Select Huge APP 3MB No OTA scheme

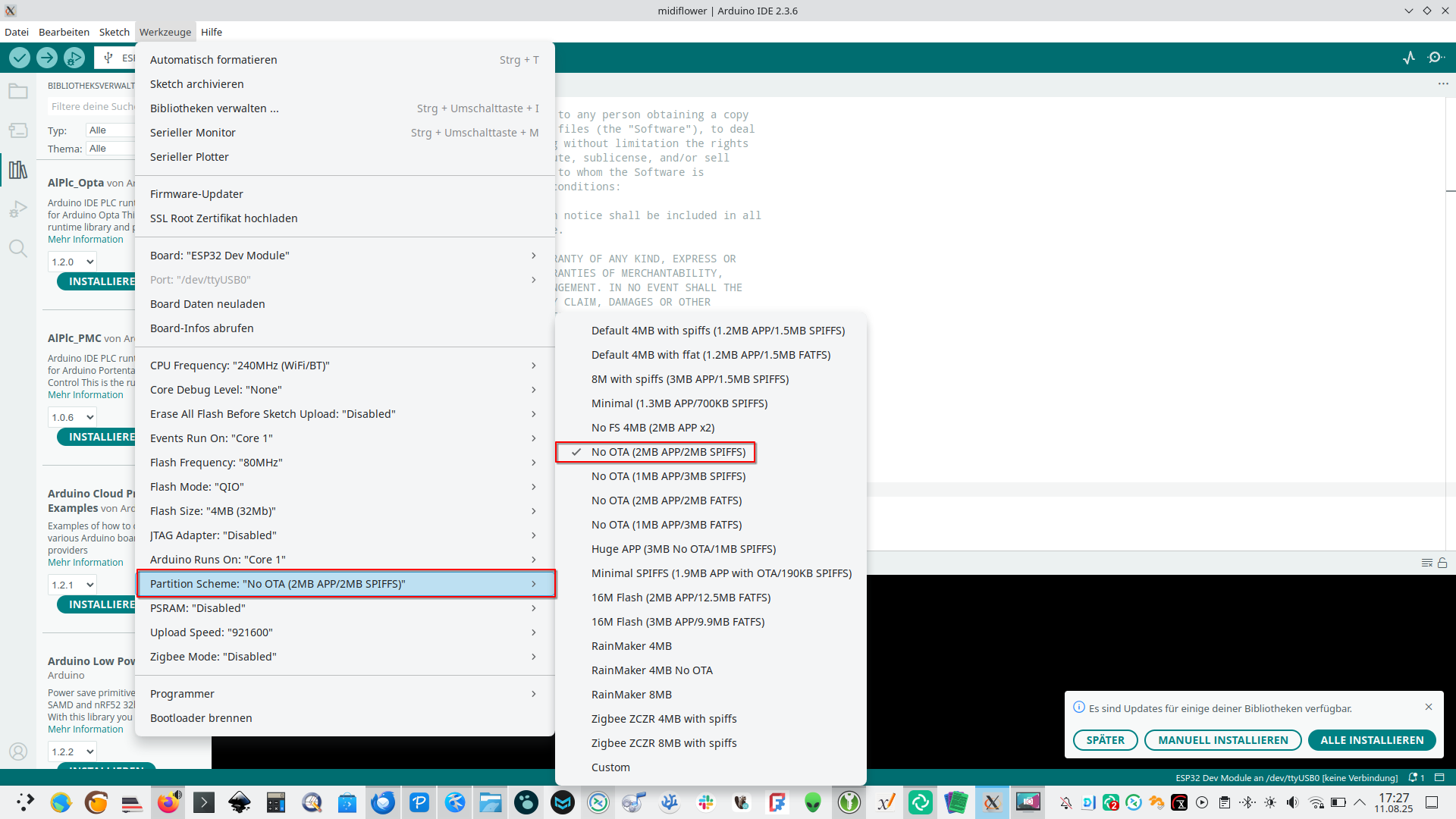coord(711,549)
